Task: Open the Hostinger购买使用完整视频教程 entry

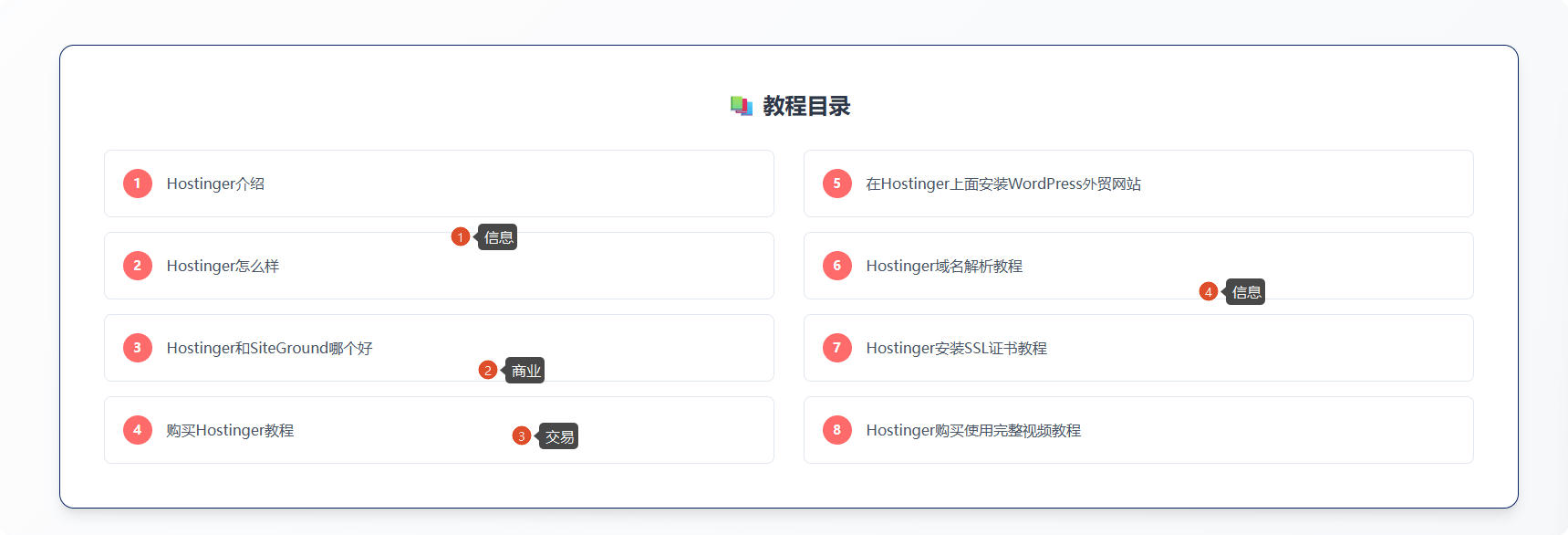Action: 973,429
